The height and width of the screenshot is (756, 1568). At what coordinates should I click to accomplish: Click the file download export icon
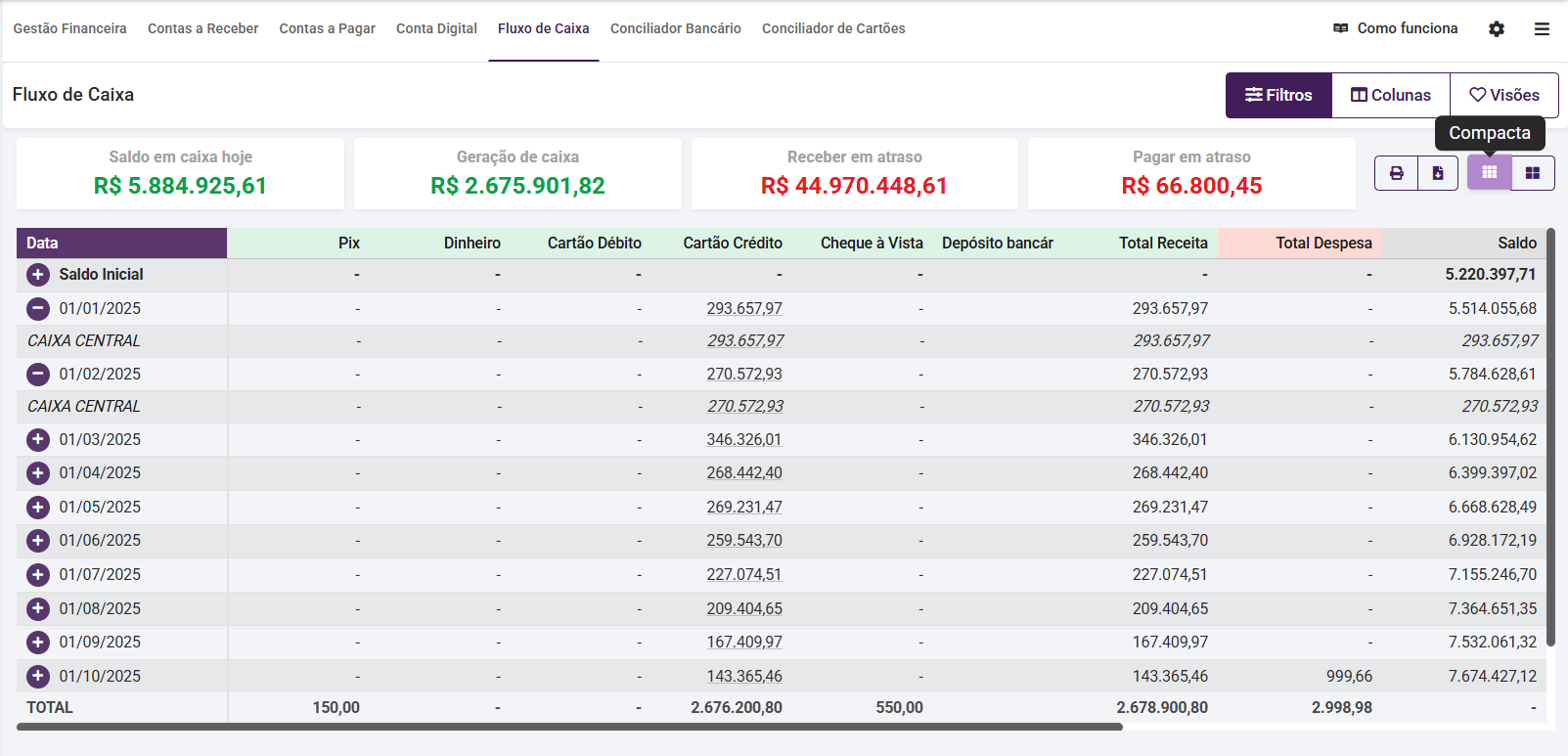[x=1438, y=173]
